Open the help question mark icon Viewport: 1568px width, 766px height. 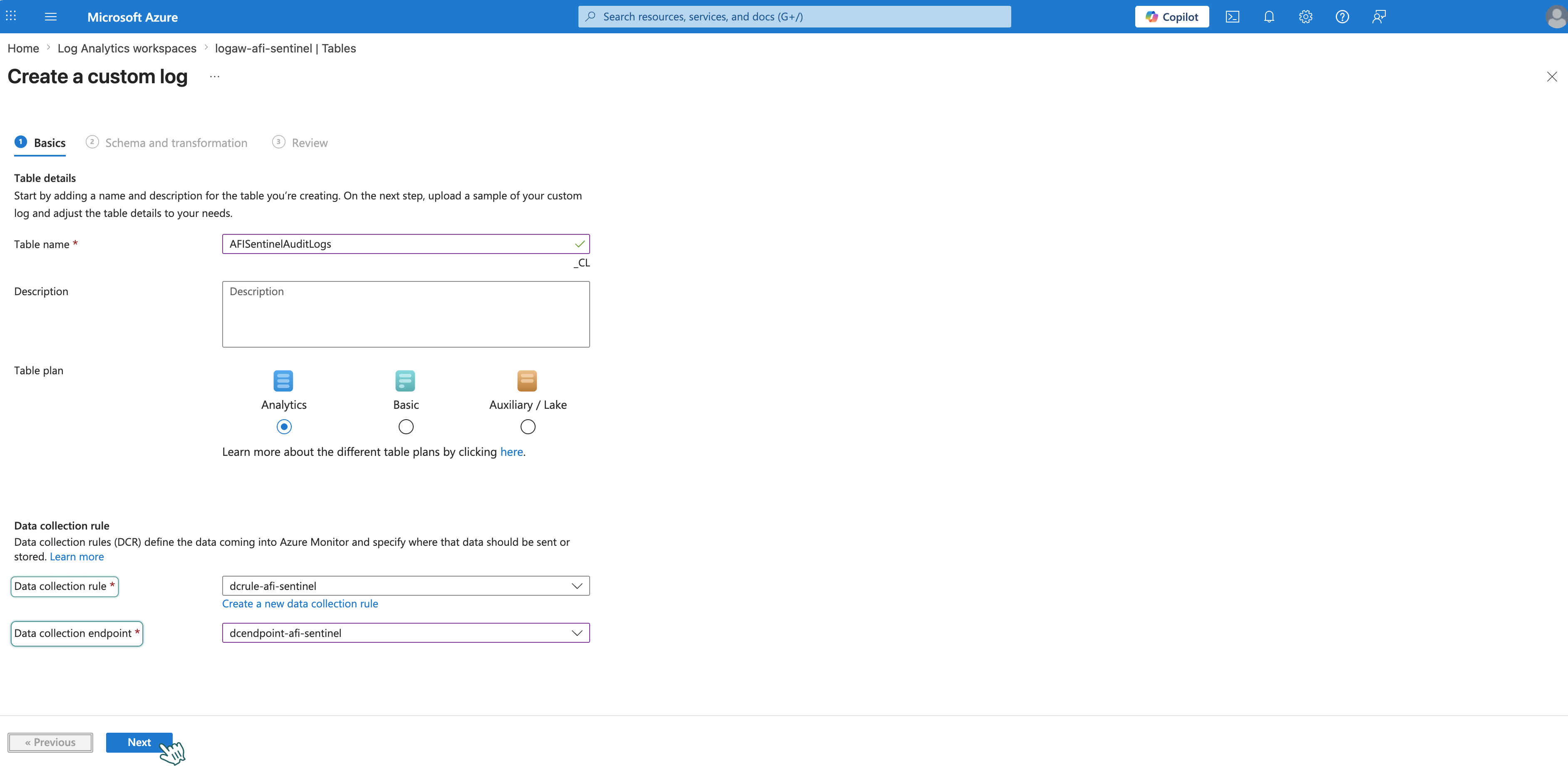point(1342,16)
